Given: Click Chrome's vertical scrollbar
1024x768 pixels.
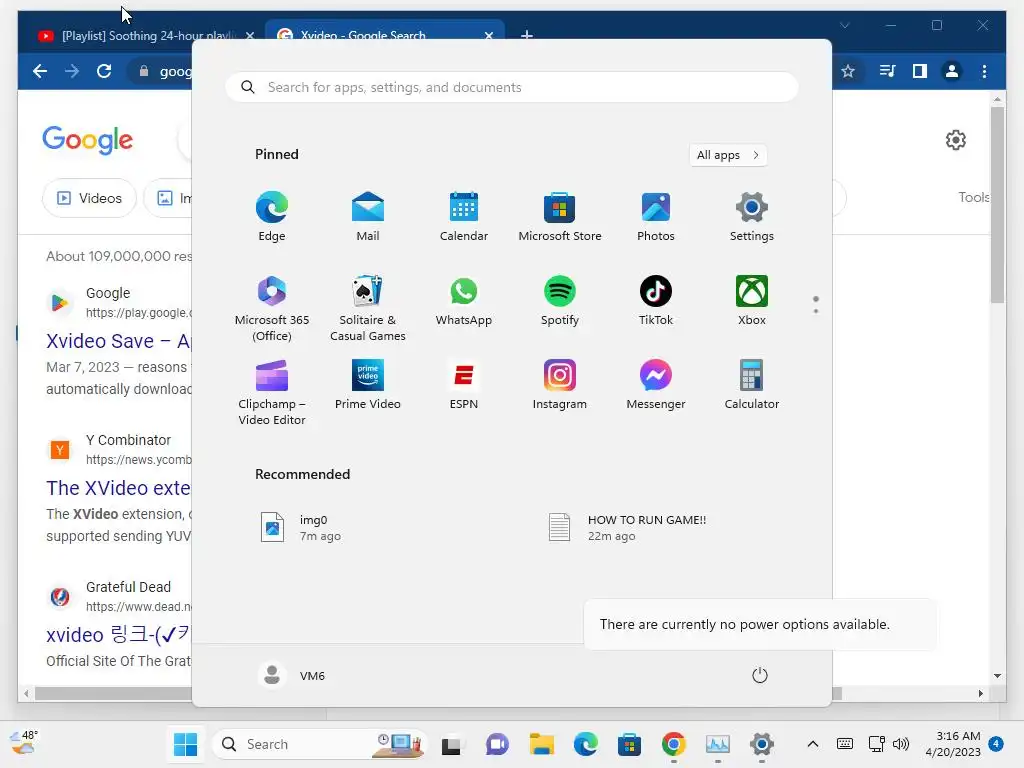Looking at the screenshot, I should [x=997, y=204].
